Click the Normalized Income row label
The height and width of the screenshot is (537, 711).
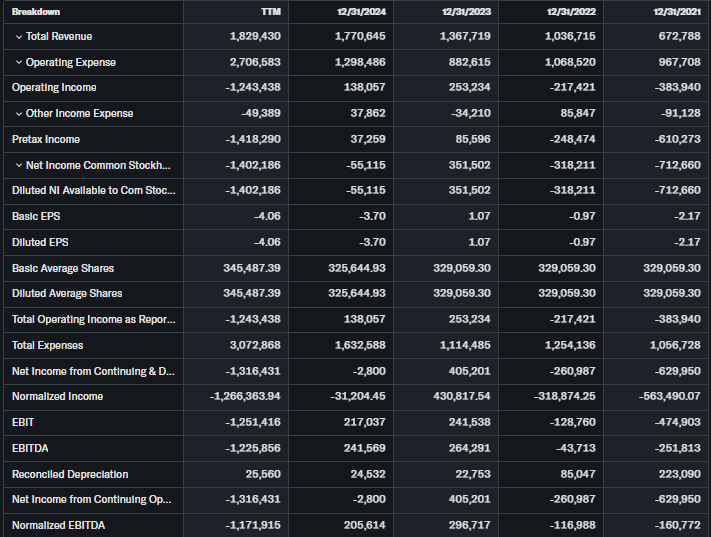pyautogui.click(x=57, y=396)
